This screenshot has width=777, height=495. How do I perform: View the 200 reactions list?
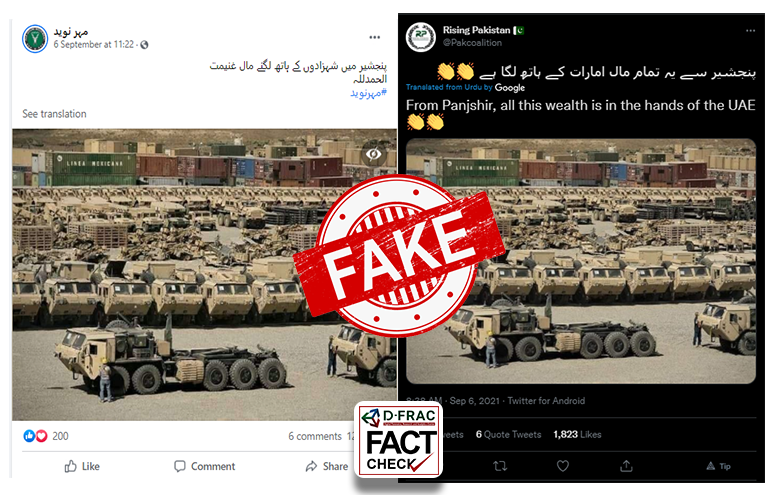click(x=46, y=436)
